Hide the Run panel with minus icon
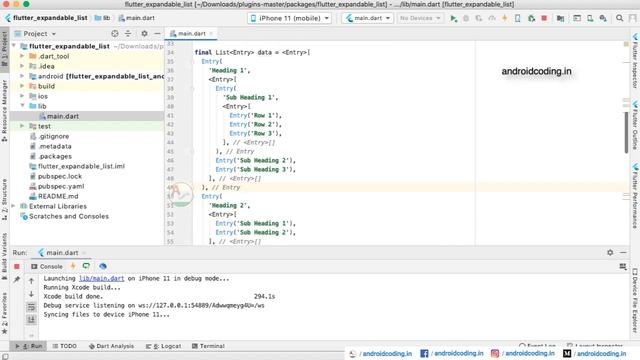 pos(623,253)
